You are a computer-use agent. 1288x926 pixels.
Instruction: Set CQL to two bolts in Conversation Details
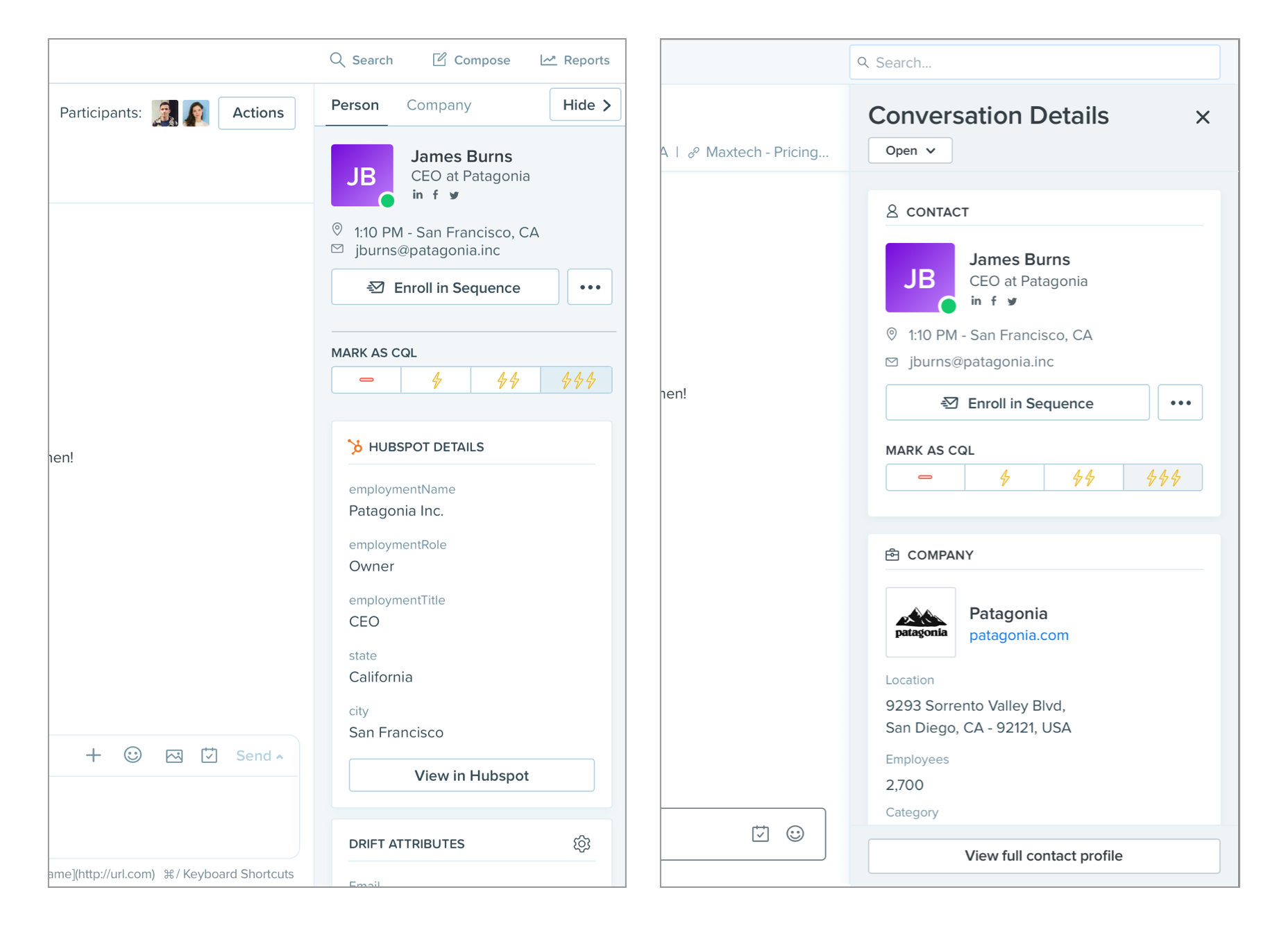pyautogui.click(x=1084, y=478)
